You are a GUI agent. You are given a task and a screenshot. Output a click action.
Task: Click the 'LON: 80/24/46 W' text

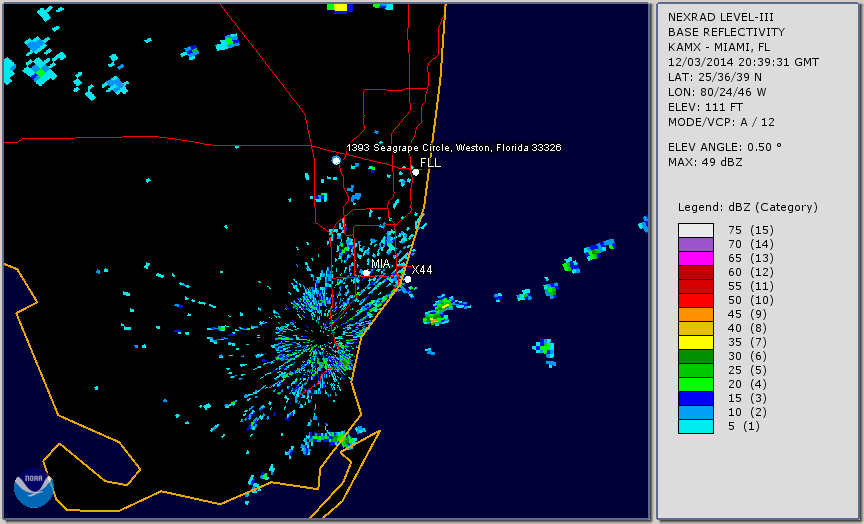pyautogui.click(x=717, y=92)
